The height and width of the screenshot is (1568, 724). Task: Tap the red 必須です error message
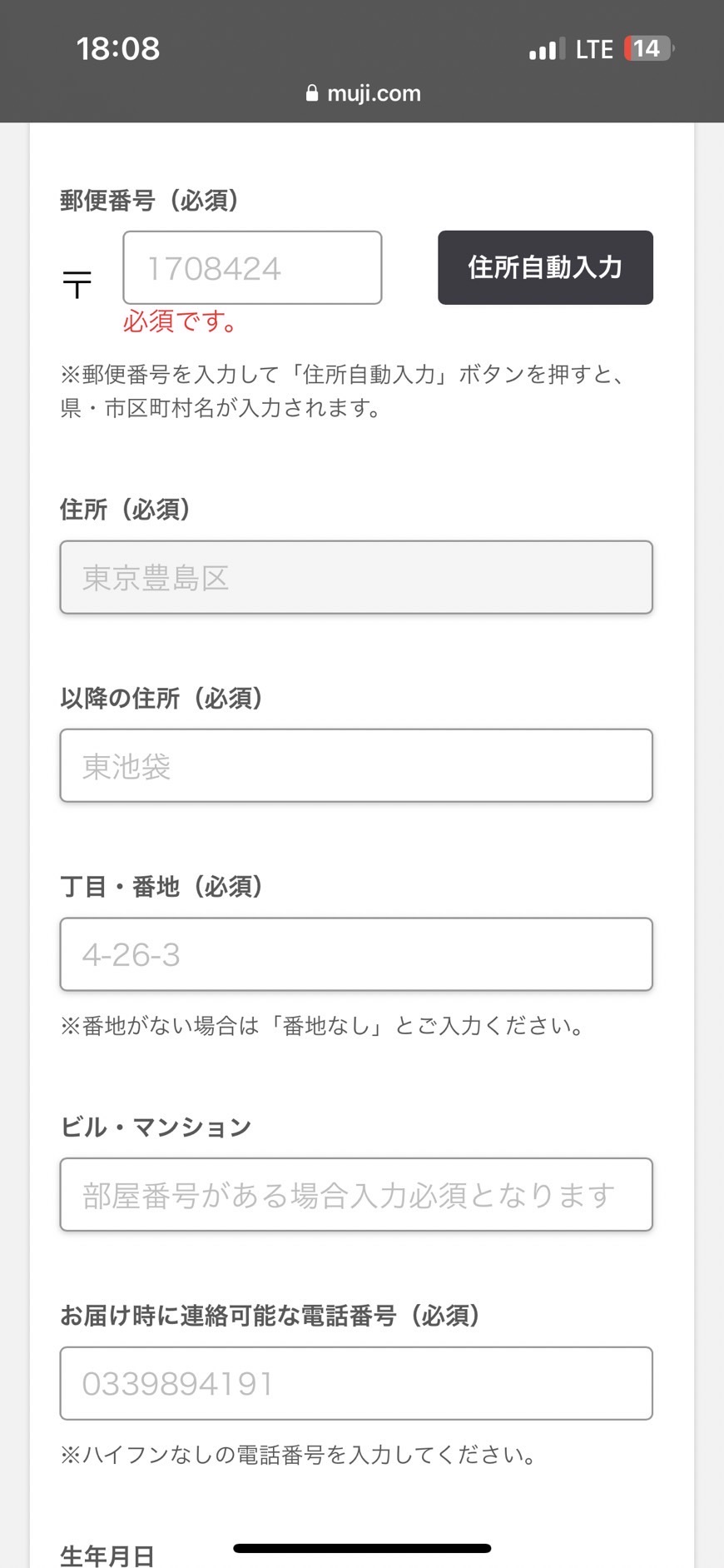[181, 321]
